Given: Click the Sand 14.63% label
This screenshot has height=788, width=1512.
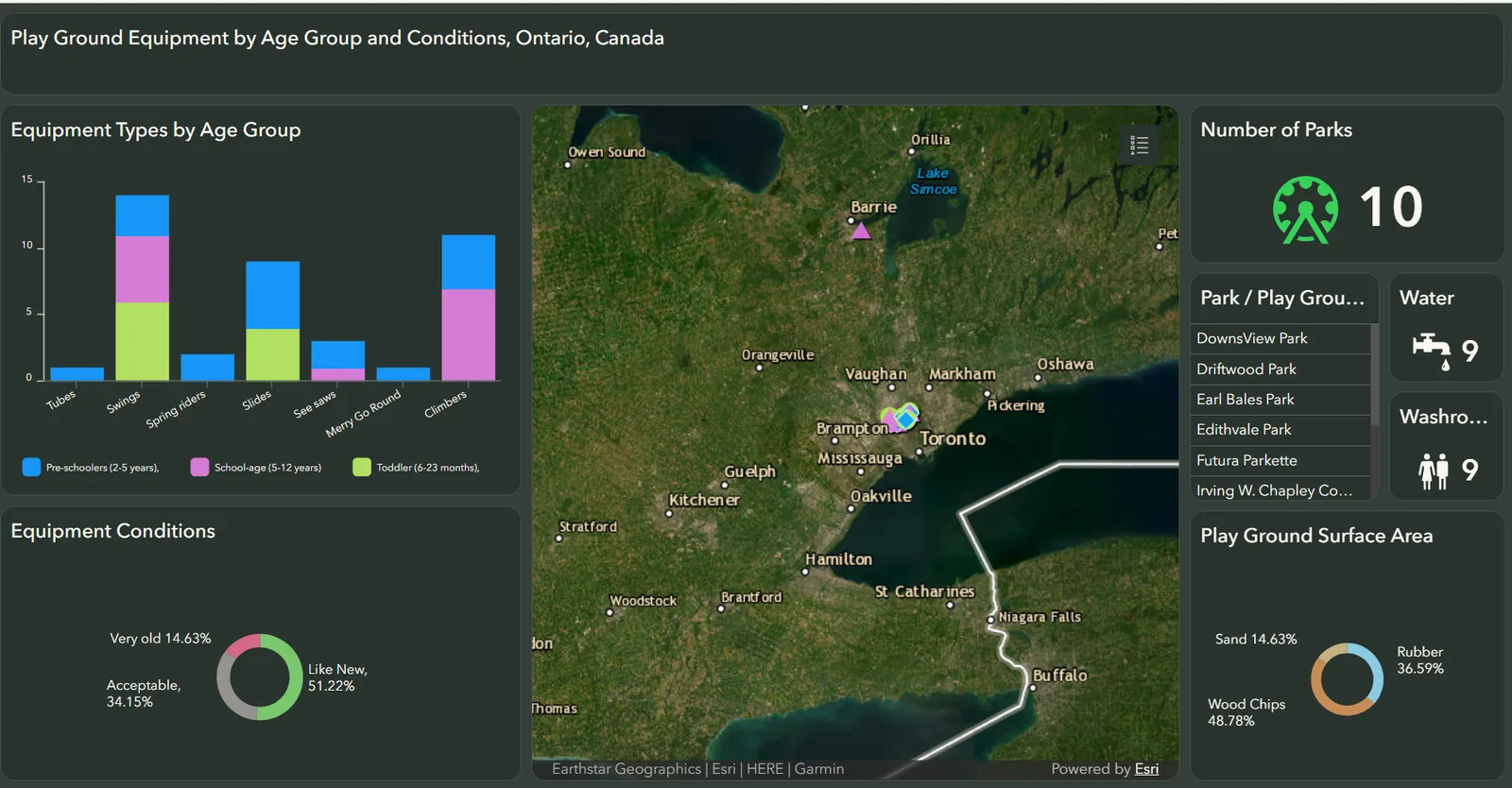Looking at the screenshot, I should (x=1256, y=640).
